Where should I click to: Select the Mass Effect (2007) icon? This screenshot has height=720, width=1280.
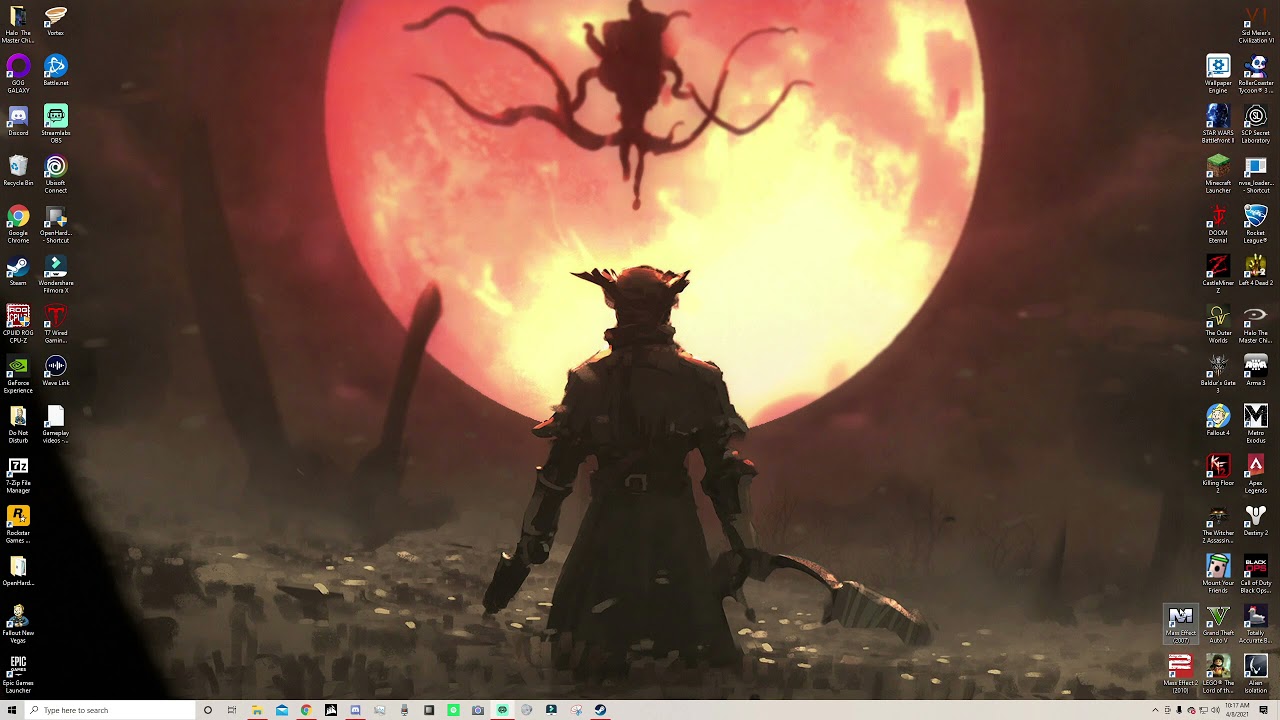[1181, 625]
